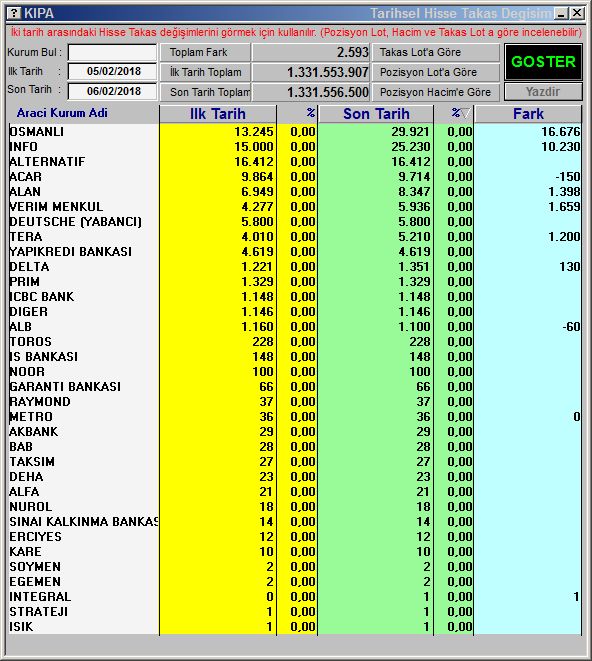
Task: Click OSMANLI Fark value 16.676
Action: pos(561,132)
